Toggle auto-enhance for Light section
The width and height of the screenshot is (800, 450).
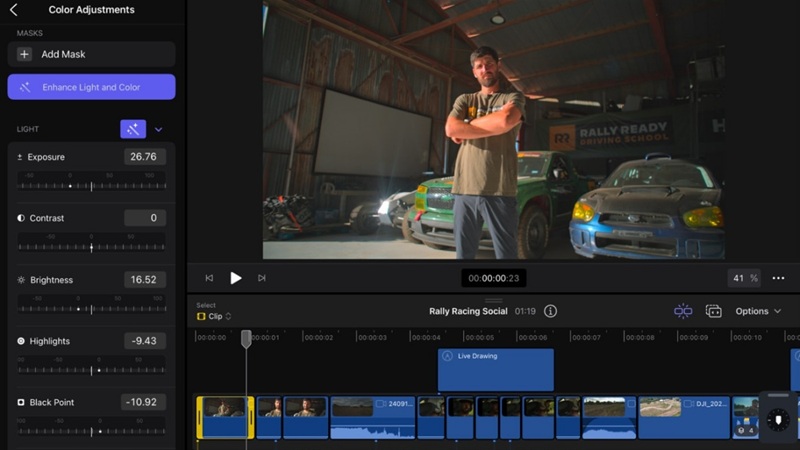point(133,129)
